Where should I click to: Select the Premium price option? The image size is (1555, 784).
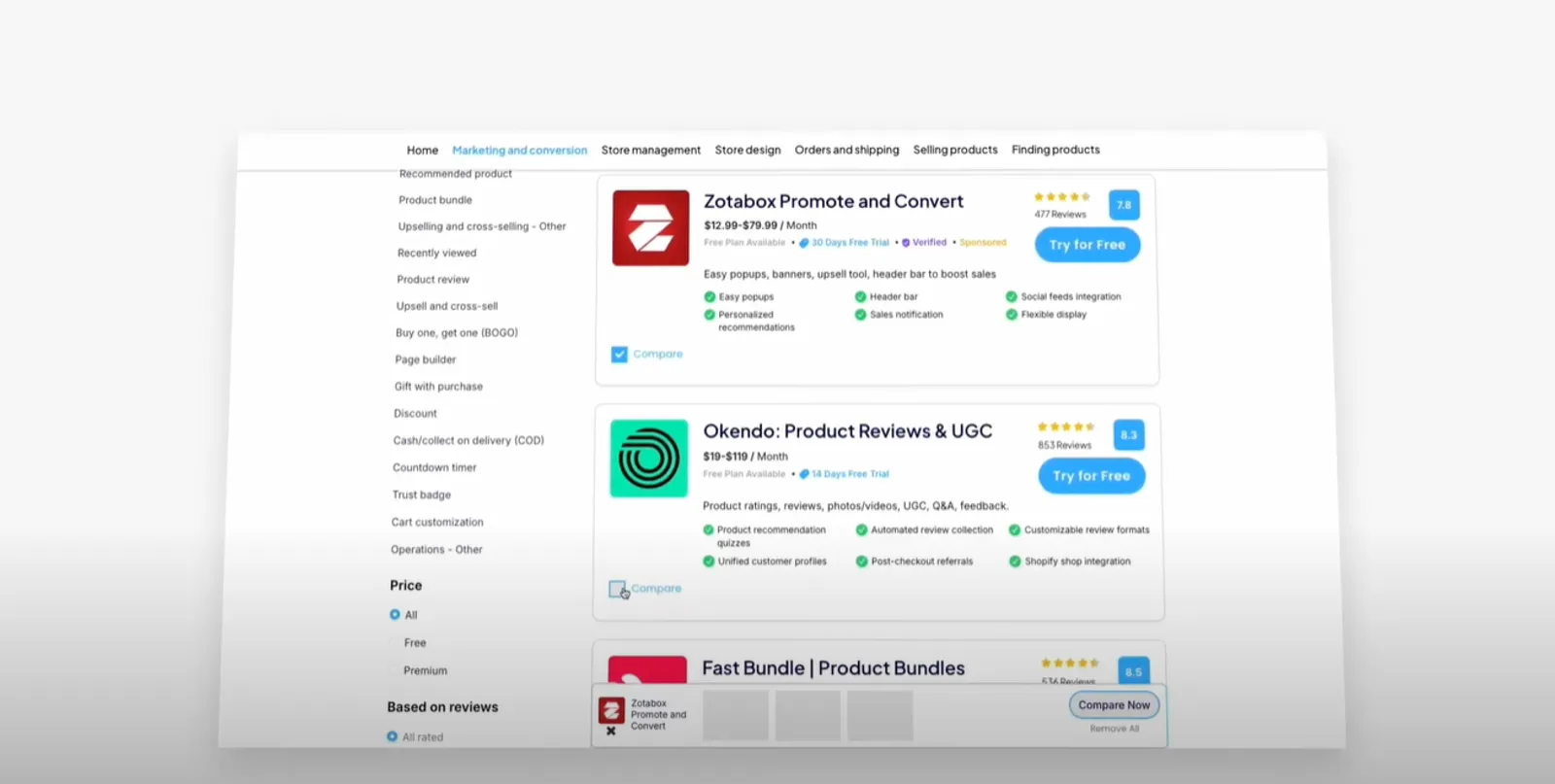point(425,671)
